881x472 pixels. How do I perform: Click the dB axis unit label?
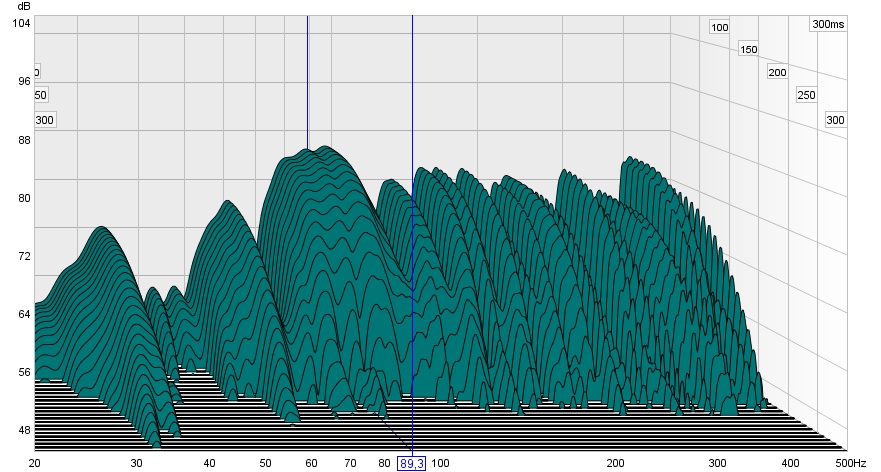coord(24,6)
